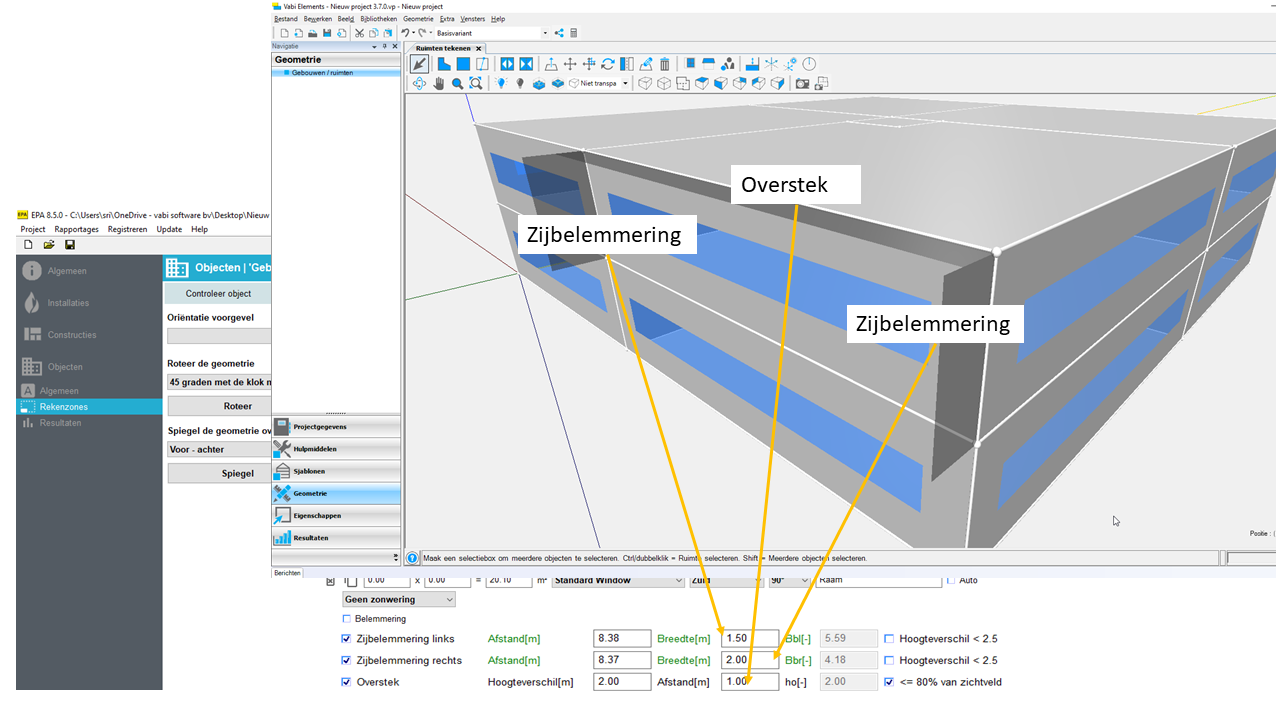The width and height of the screenshot is (1280, 720).
Task: Select the arrow selection tool
Action: point(420,64)
